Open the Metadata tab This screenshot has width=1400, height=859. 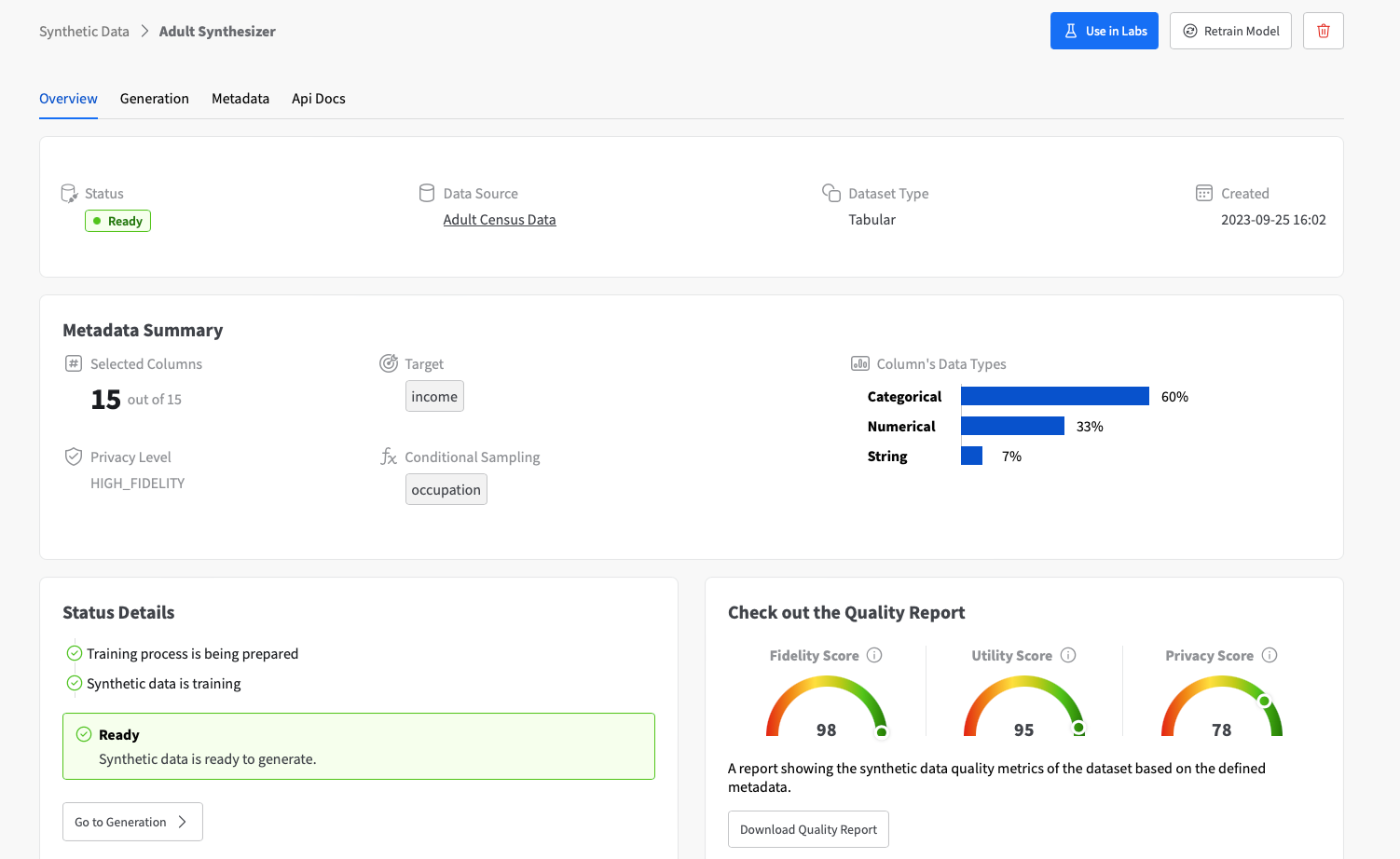pyautogui.click(x=240, y=99)
